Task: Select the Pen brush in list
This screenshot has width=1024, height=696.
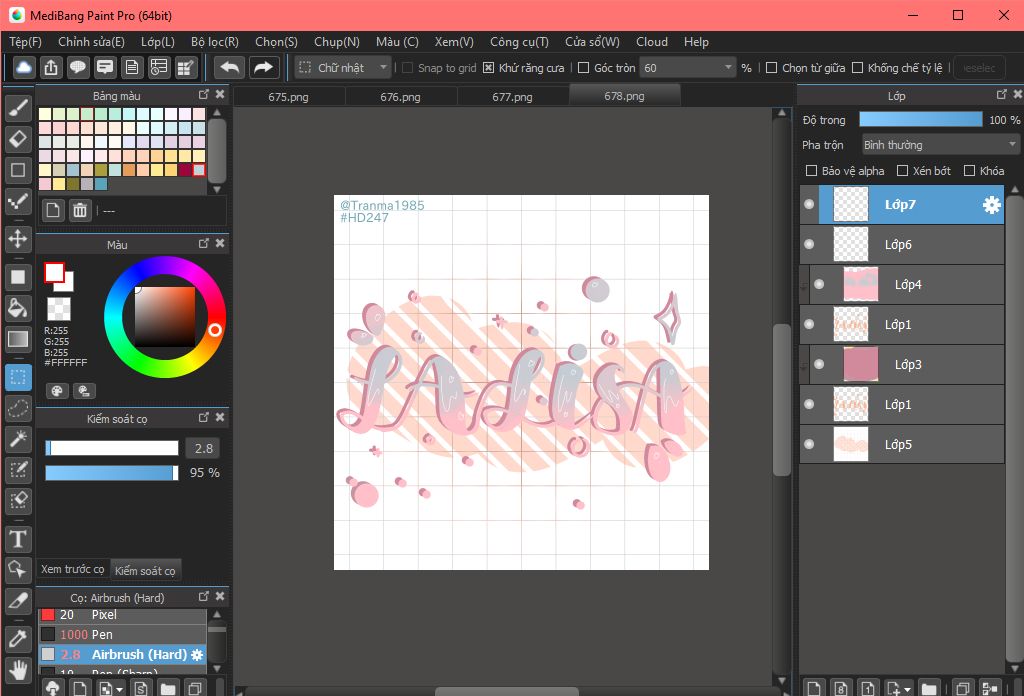Action: coord(123,634)
